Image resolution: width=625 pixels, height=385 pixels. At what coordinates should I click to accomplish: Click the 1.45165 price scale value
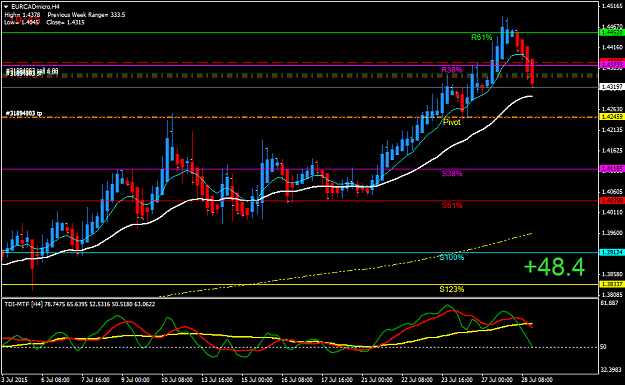coord(613,6)
